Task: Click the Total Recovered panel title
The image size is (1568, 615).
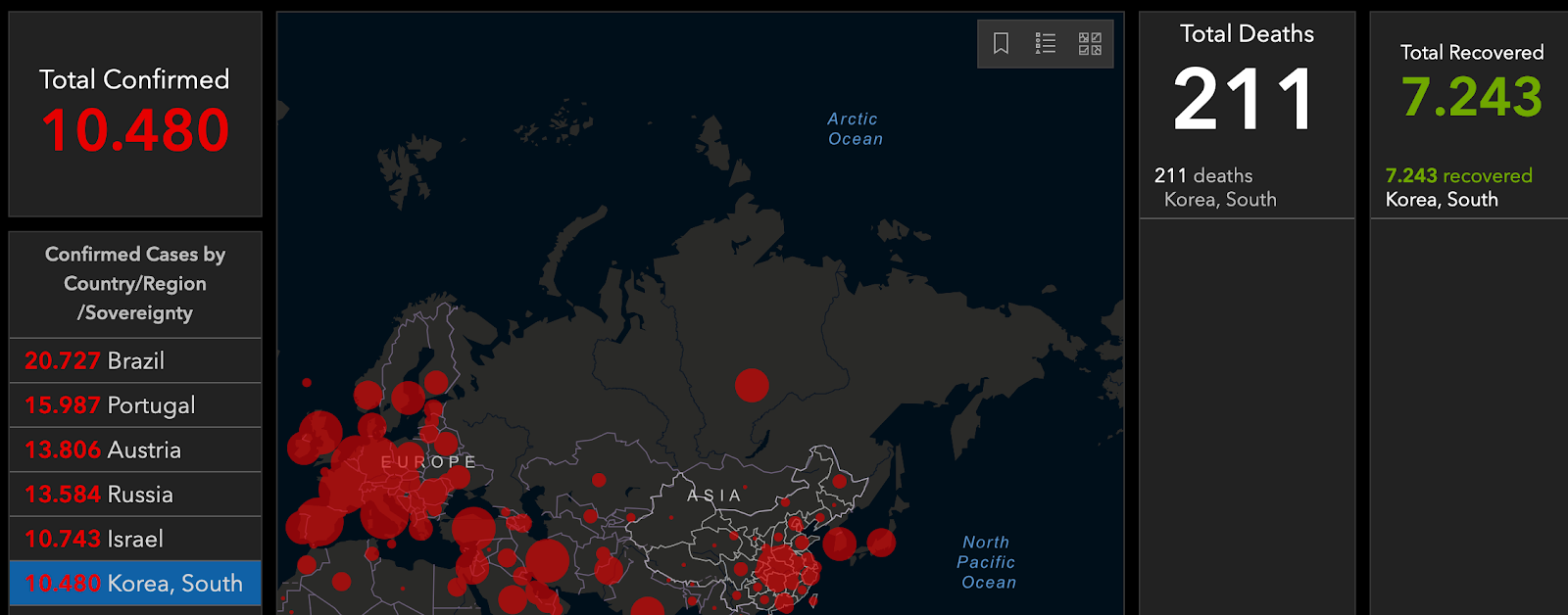Action: (1471, 52)
